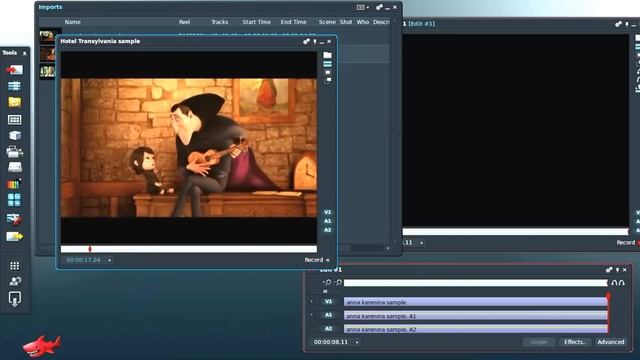Pin the Edit timeline panel
The height and width of the screenshot is (360, 640).
pos(617,270)
